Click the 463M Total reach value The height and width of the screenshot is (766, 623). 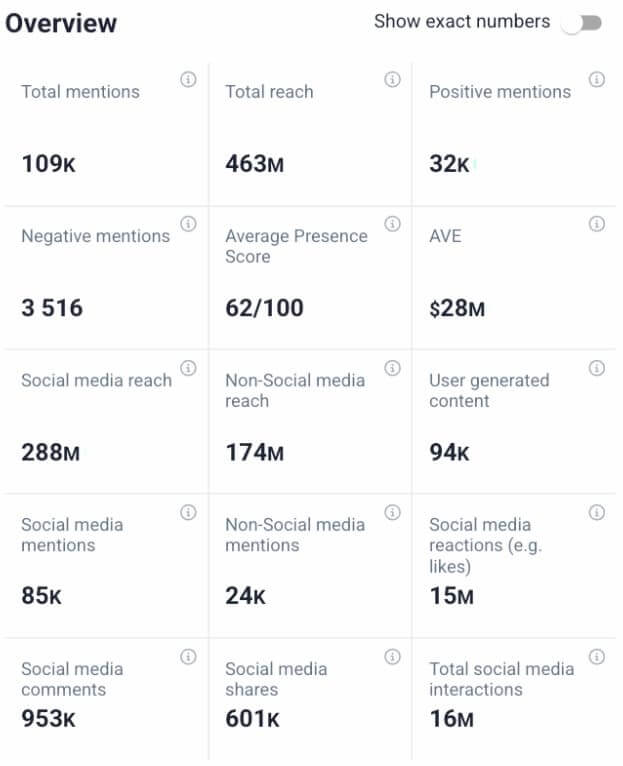tap(254, 164)
